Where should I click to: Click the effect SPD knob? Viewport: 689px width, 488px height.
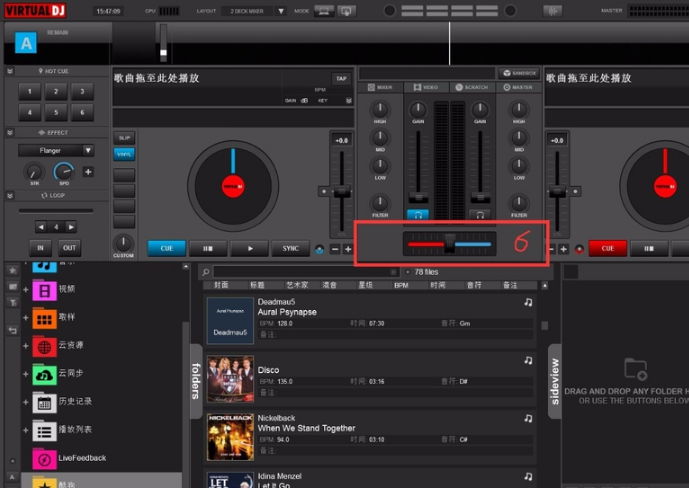64,171
